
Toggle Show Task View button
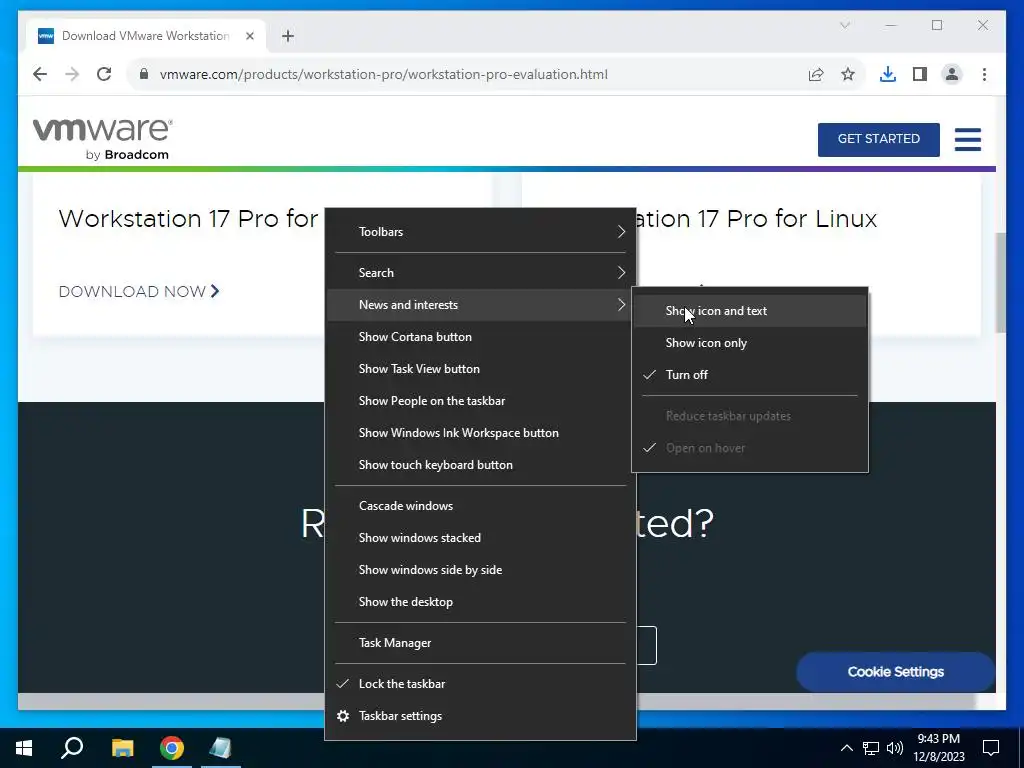click(x=481, y=369)
